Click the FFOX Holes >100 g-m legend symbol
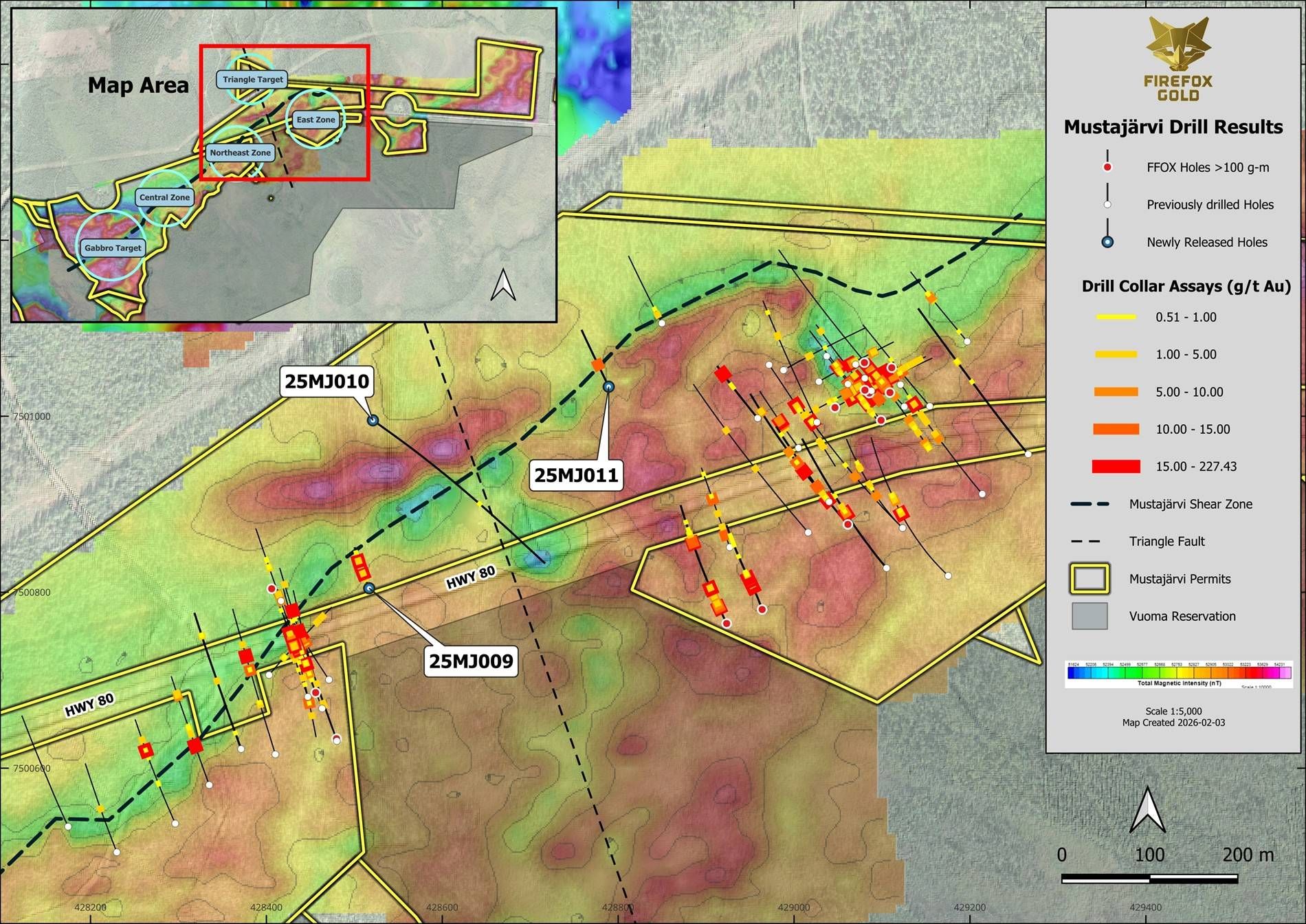1306x924 pixels. [1107, 167]
